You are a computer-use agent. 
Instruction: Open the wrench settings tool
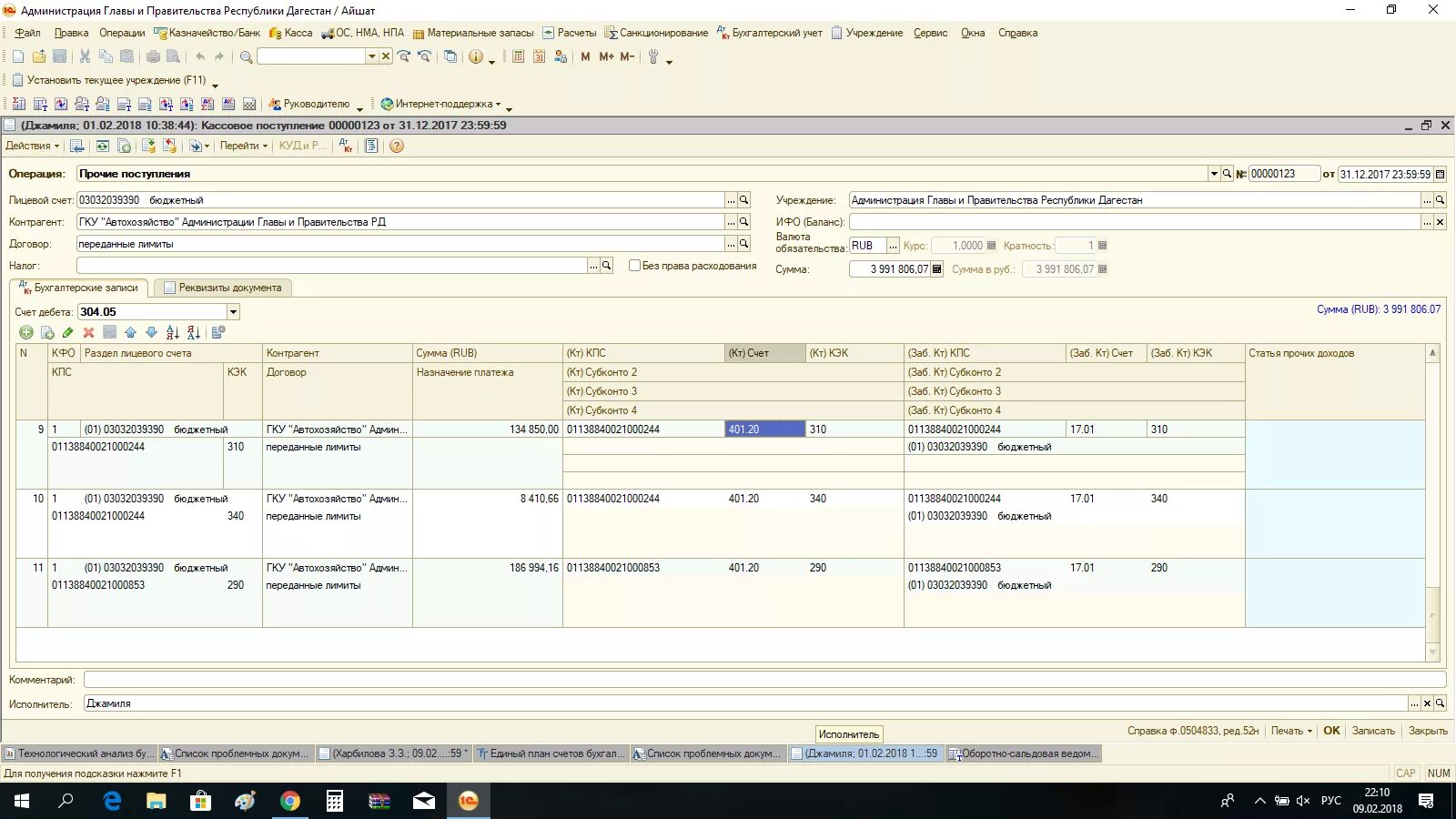652,56
